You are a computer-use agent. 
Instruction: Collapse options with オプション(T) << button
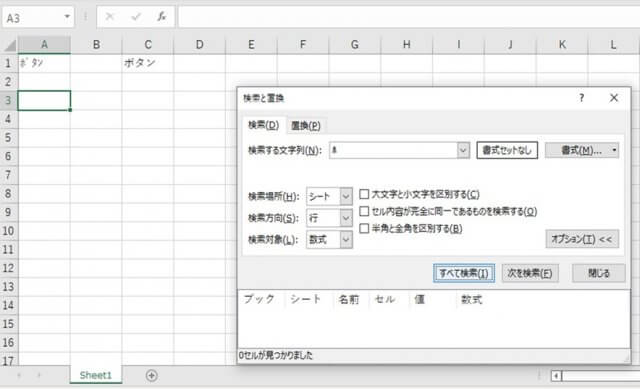point(582,239)
